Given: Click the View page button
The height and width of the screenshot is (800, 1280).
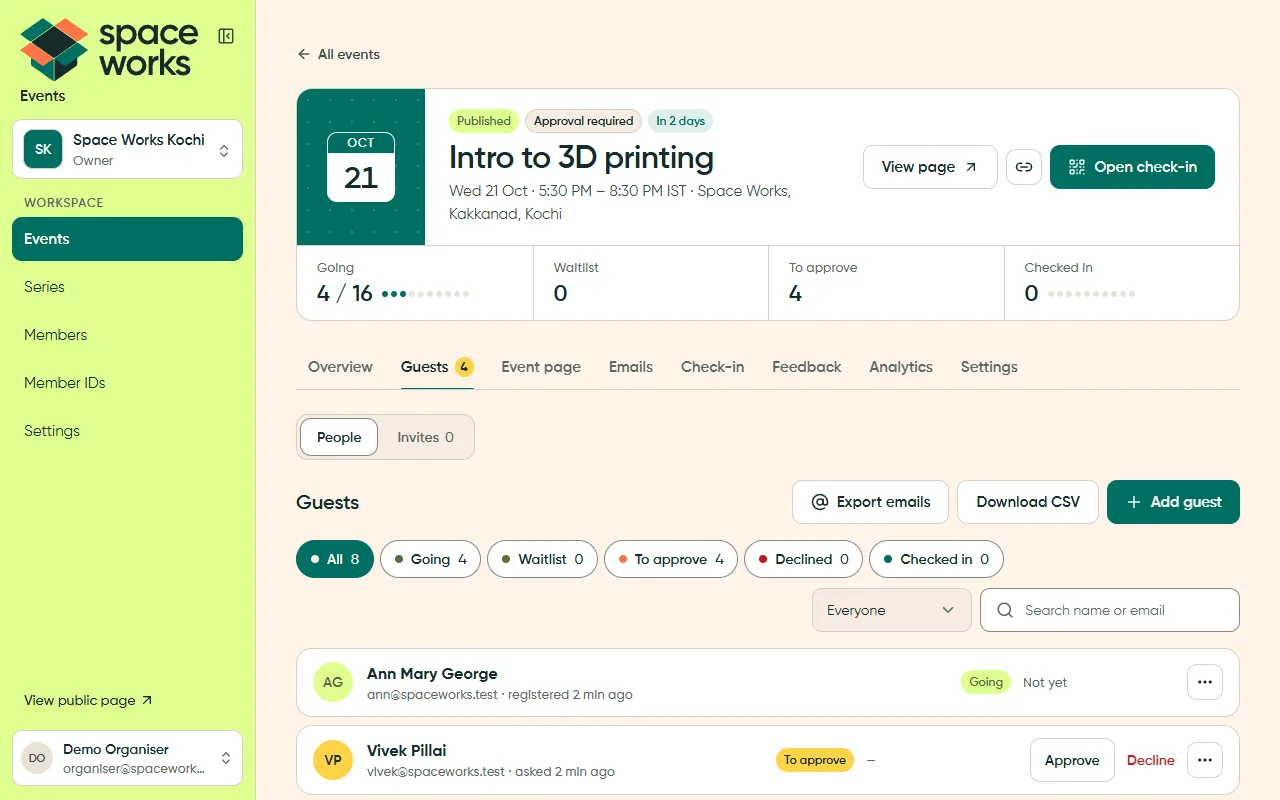Looking at the screenshot, I should point(930,167).
